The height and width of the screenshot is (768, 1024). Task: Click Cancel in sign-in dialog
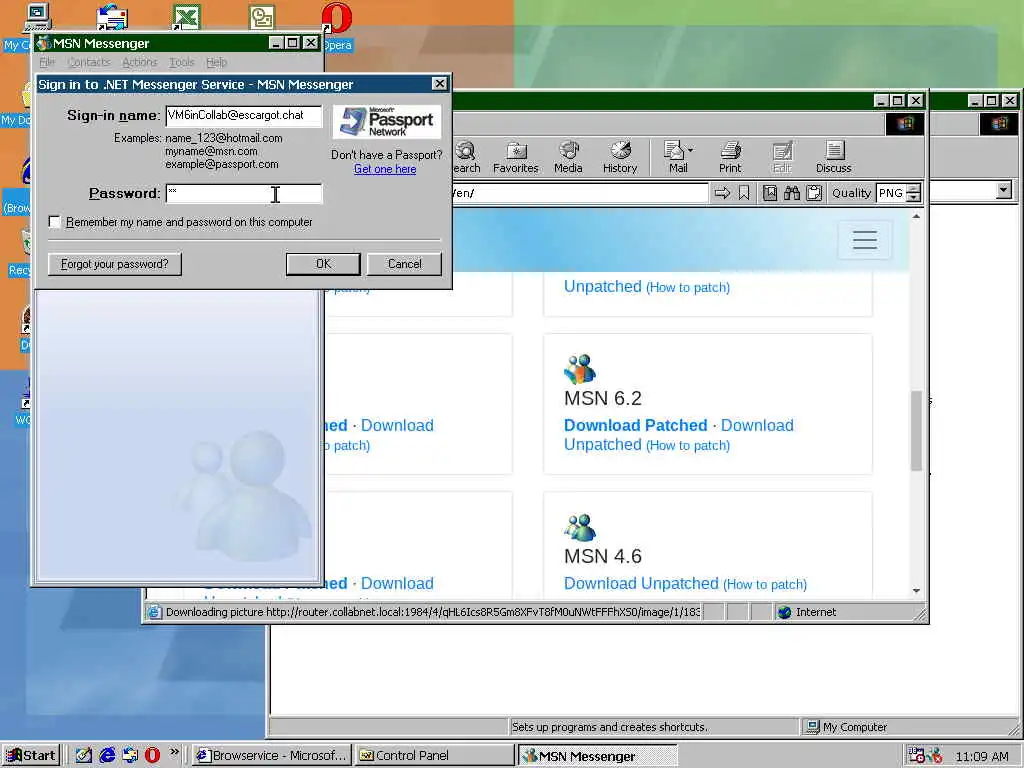tap(404, 264)
